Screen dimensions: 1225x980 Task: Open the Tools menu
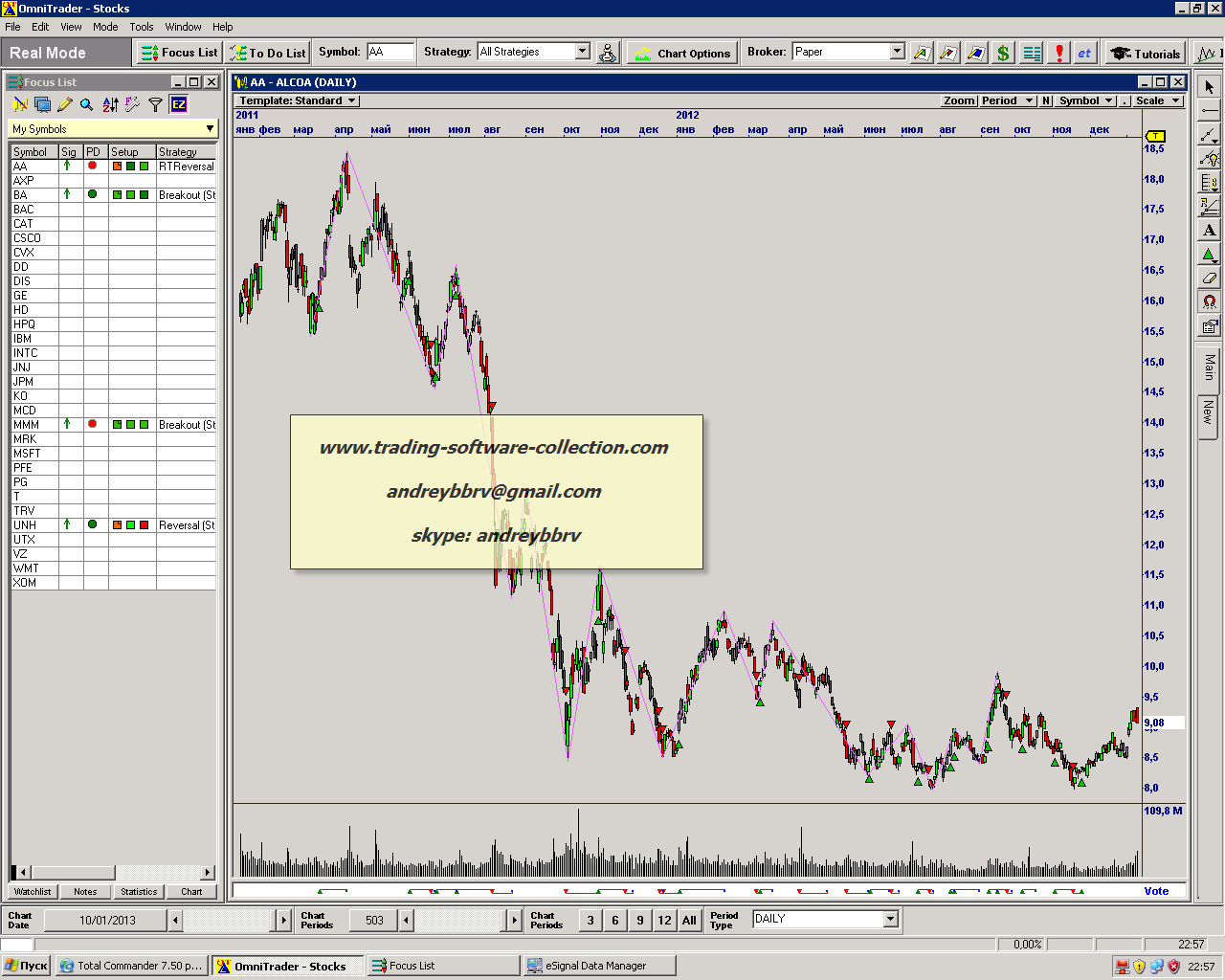click(142, 27)
